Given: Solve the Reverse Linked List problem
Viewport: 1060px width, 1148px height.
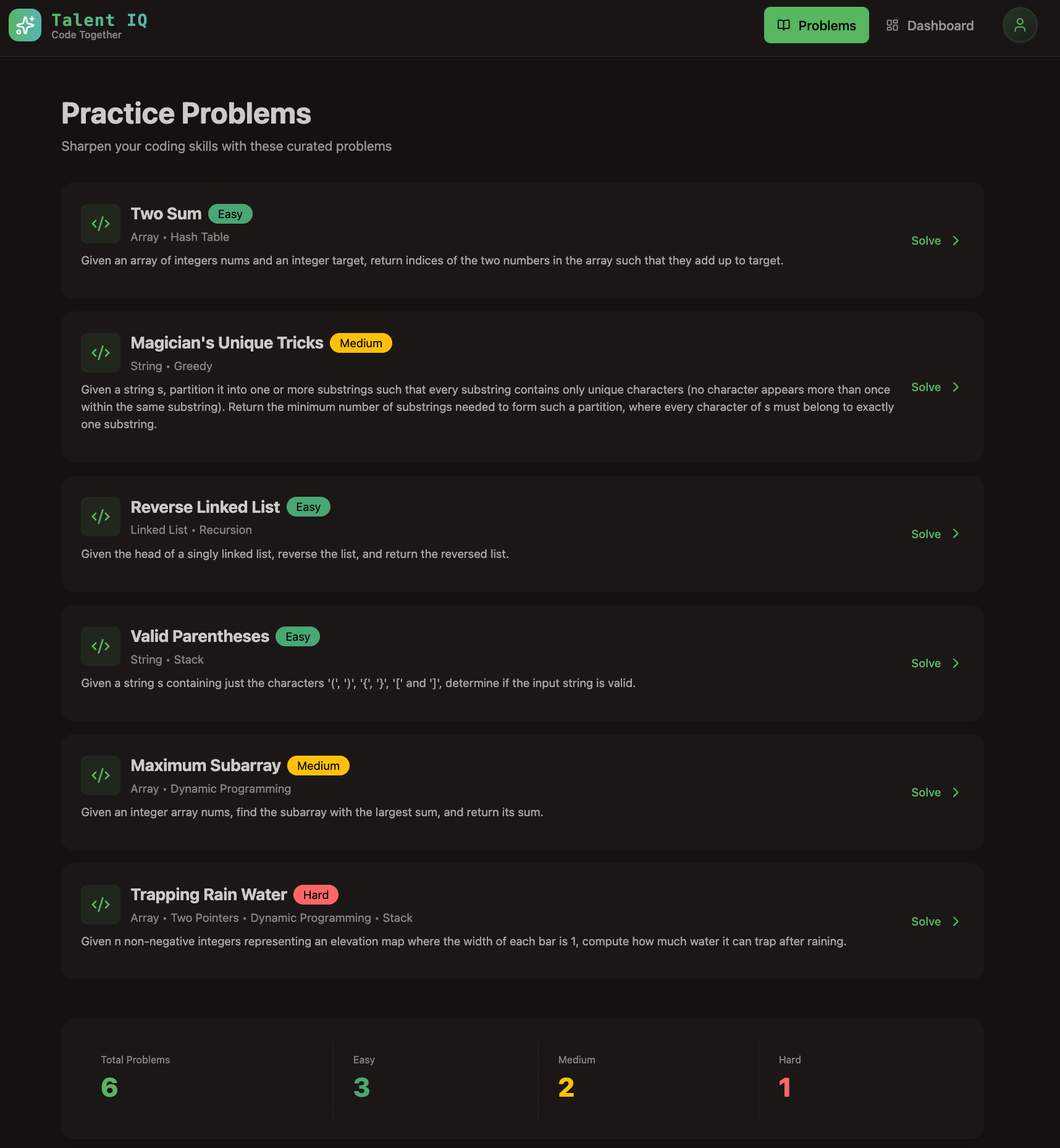Looking at the screenshot, I should pyautogui.click(x=935, y=534).
